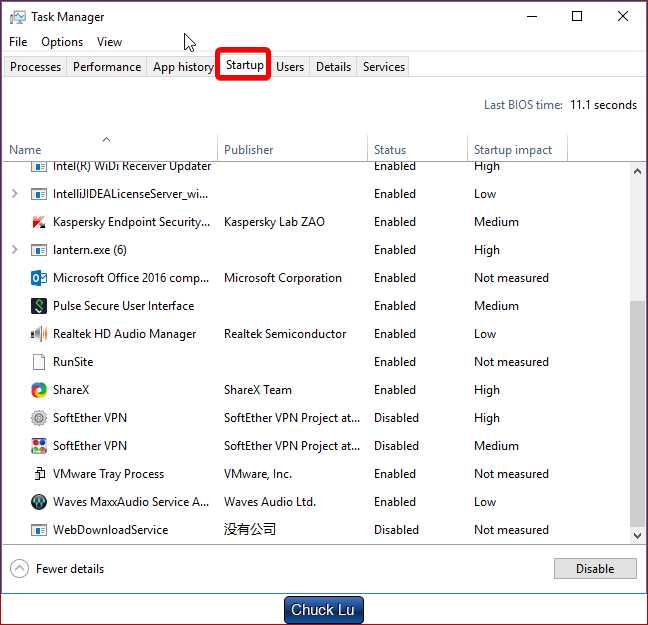Select the ShareX row name
The width and height of the screenshot is (648, 625).
pyautogui.click(x=71, y=390)
